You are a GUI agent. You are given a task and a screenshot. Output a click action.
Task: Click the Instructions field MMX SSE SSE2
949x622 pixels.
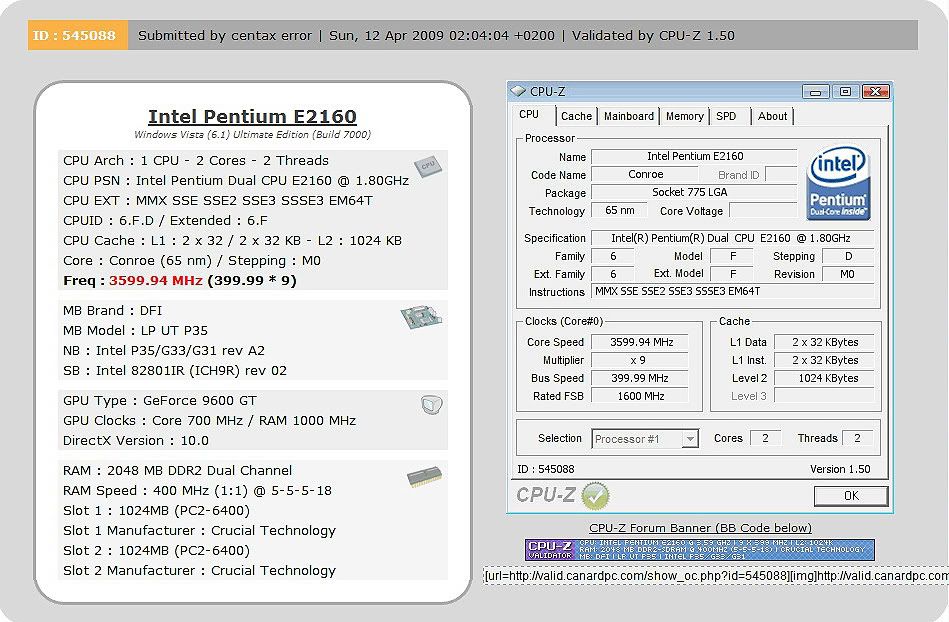point(732,292)
